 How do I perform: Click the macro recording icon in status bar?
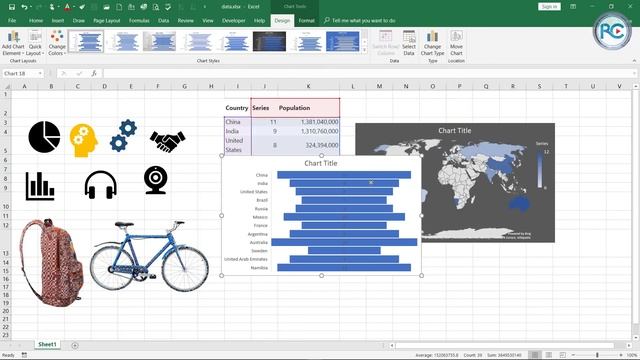[24, 355]
